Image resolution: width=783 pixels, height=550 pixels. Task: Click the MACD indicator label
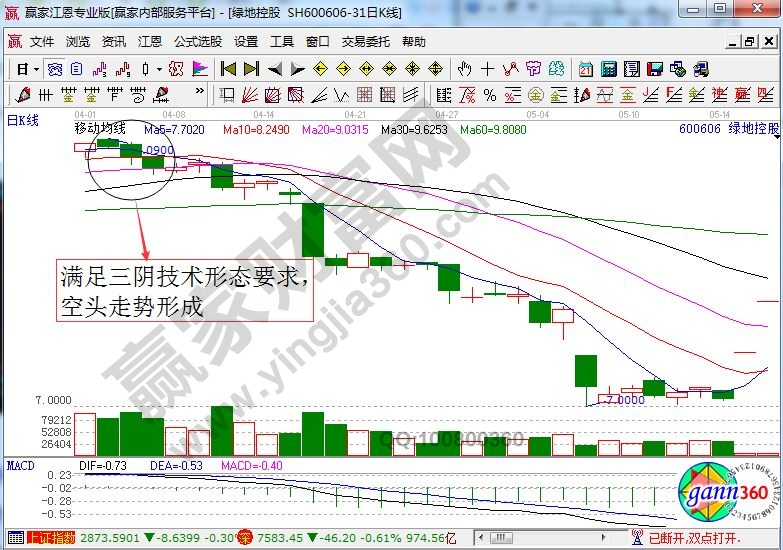pos(21,466)
